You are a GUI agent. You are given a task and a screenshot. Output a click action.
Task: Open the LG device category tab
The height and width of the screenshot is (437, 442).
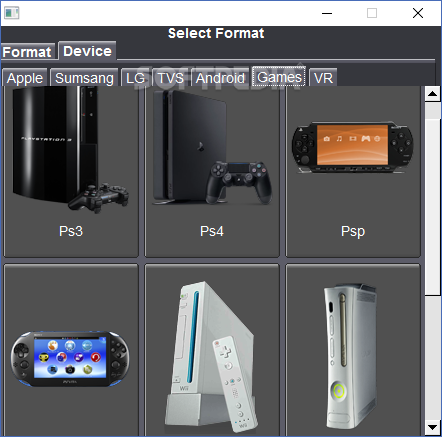[x=135, y=78]
